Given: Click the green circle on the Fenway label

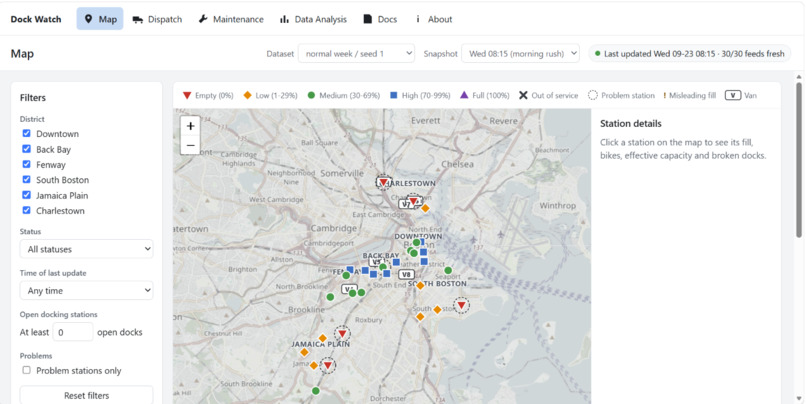Looking at the screenshot, I should tap(346, 275).
